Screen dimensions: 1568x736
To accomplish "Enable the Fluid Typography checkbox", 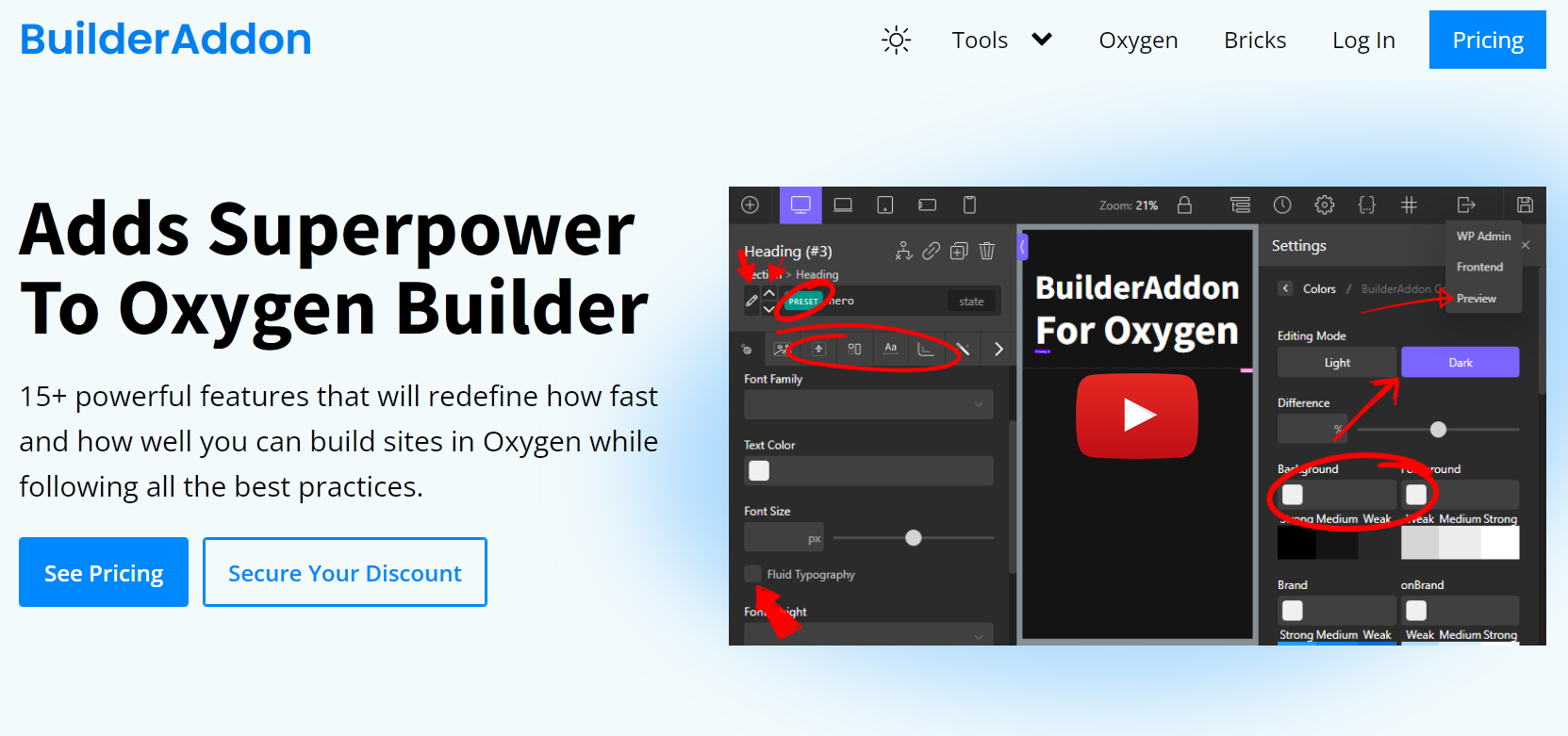I will [x=752, y=574].
